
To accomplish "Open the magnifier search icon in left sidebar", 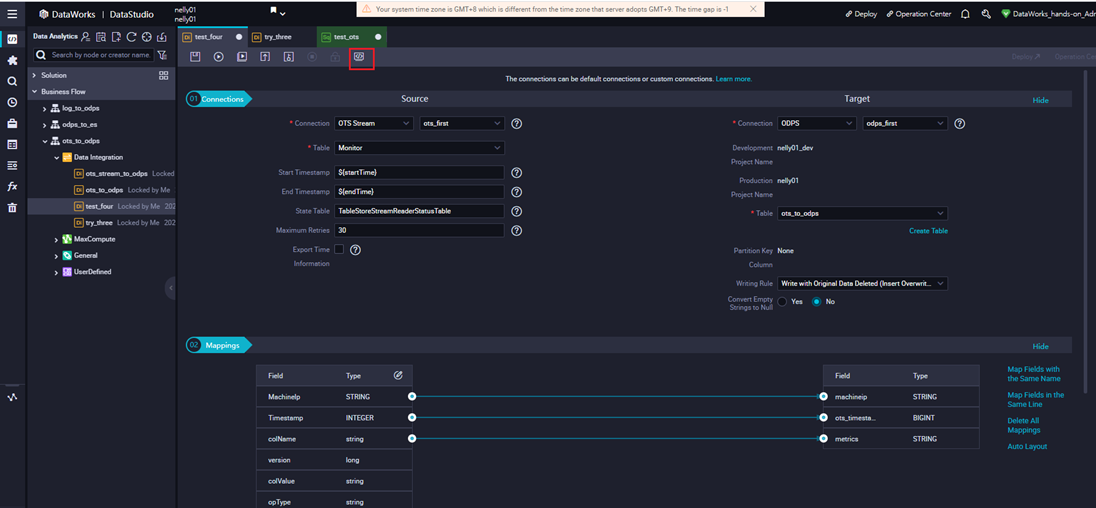I will pyautogui.click(x=12, y=82).
